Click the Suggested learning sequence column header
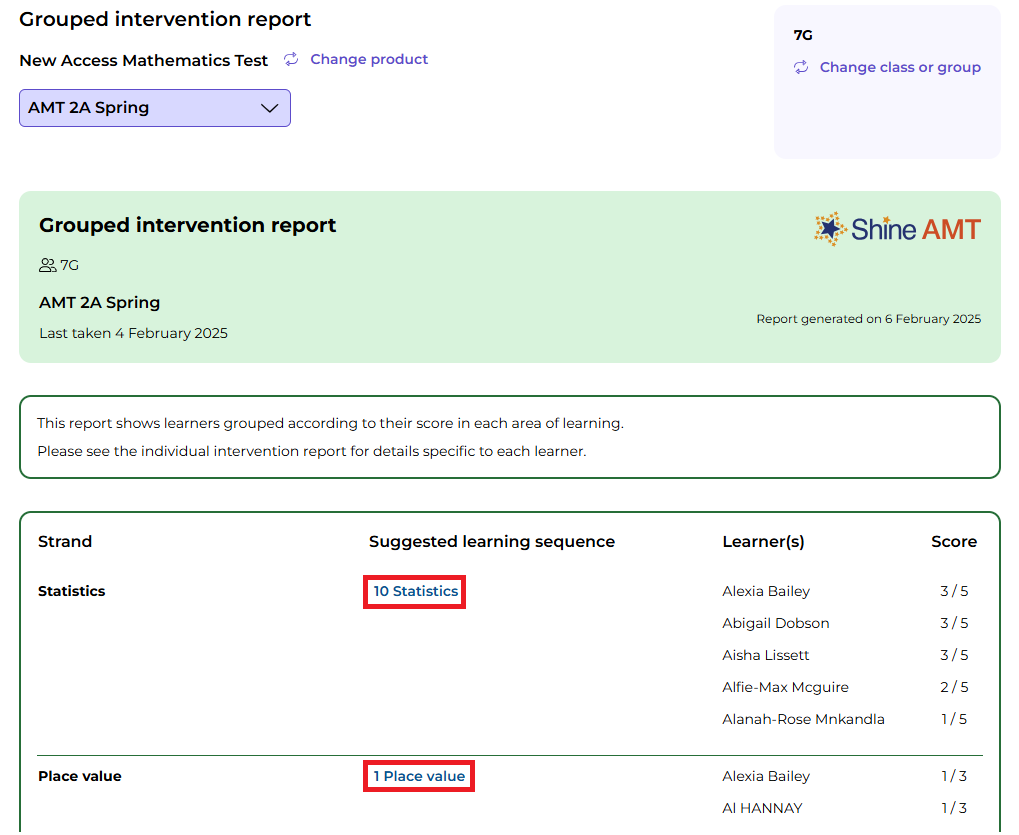 [x=491, y=542]
